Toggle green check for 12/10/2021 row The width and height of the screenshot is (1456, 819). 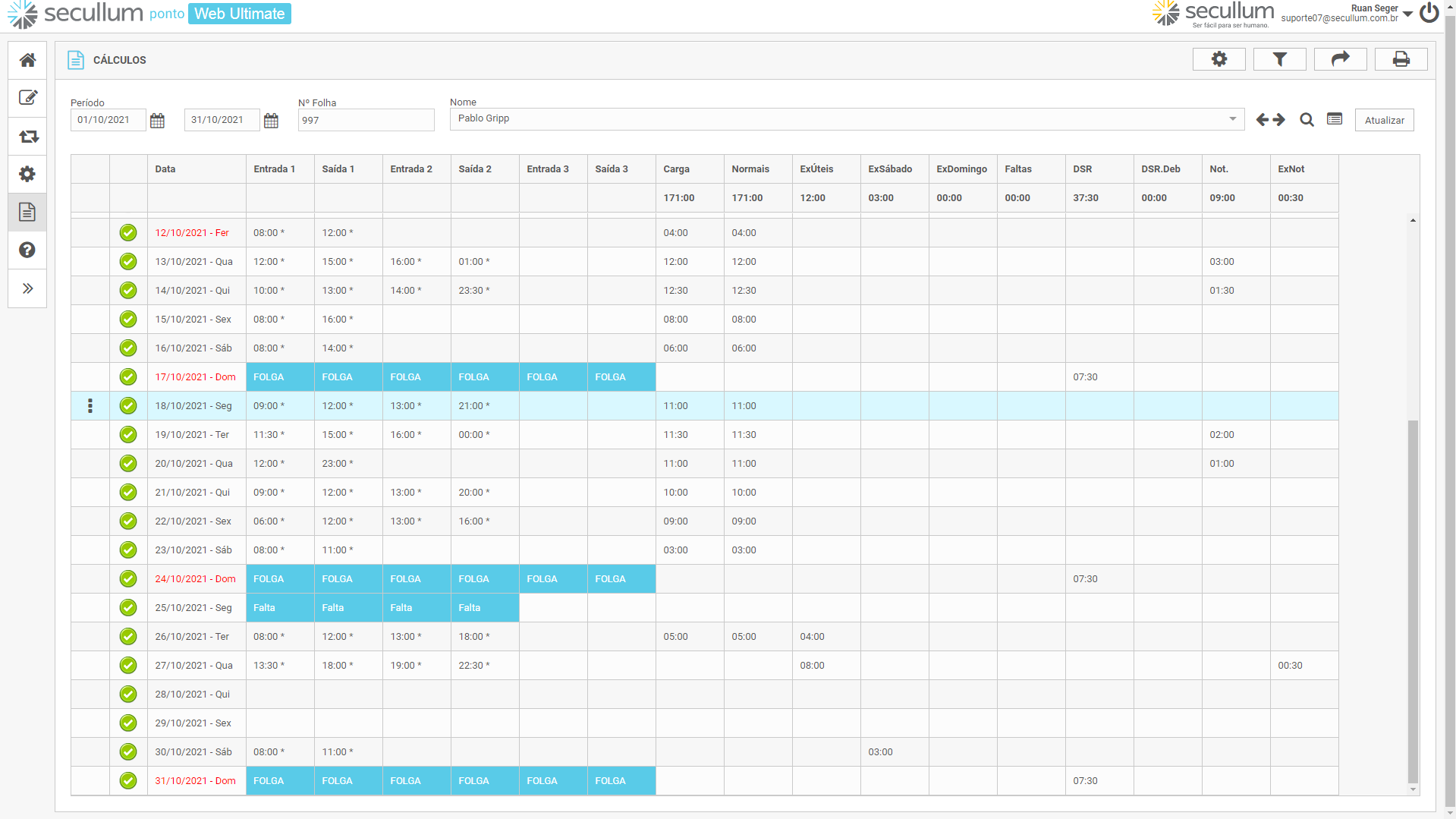pos(128,233)
